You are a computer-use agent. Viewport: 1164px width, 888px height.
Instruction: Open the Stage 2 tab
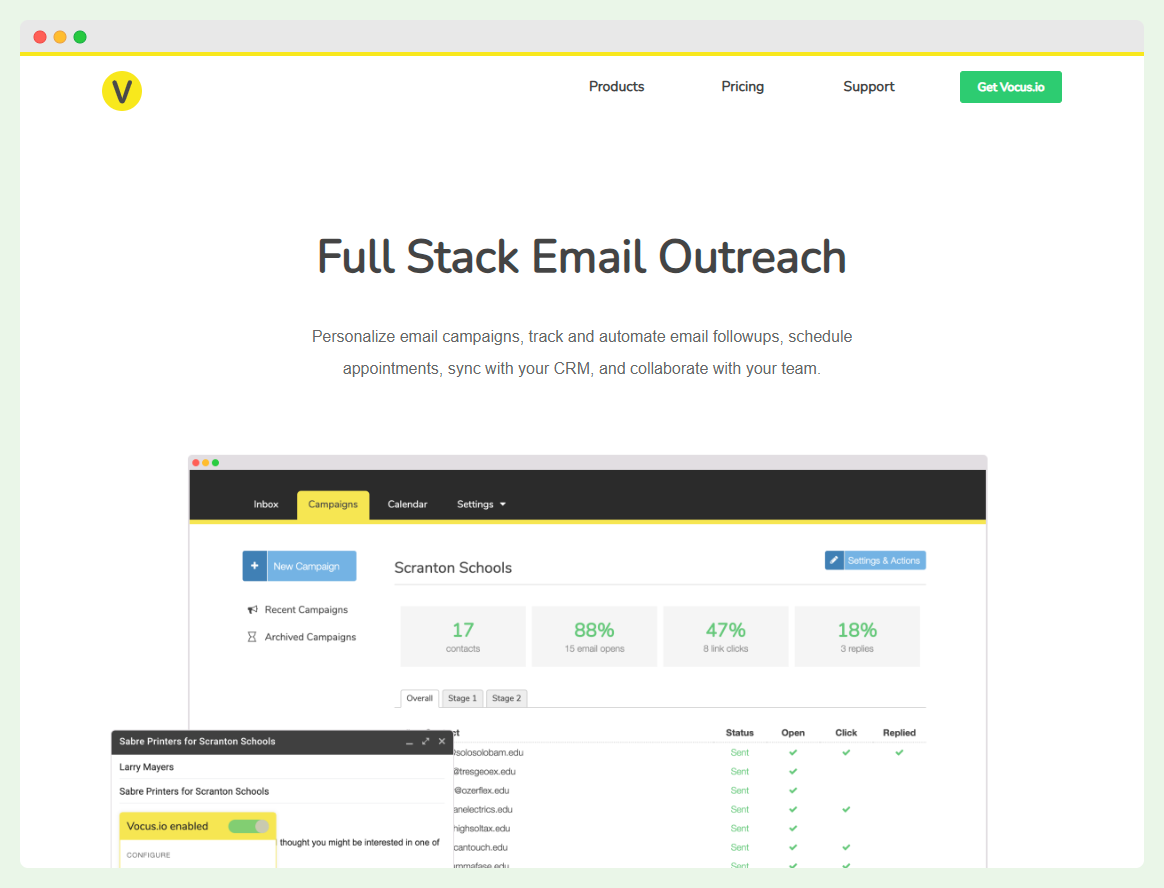(506, 698)
